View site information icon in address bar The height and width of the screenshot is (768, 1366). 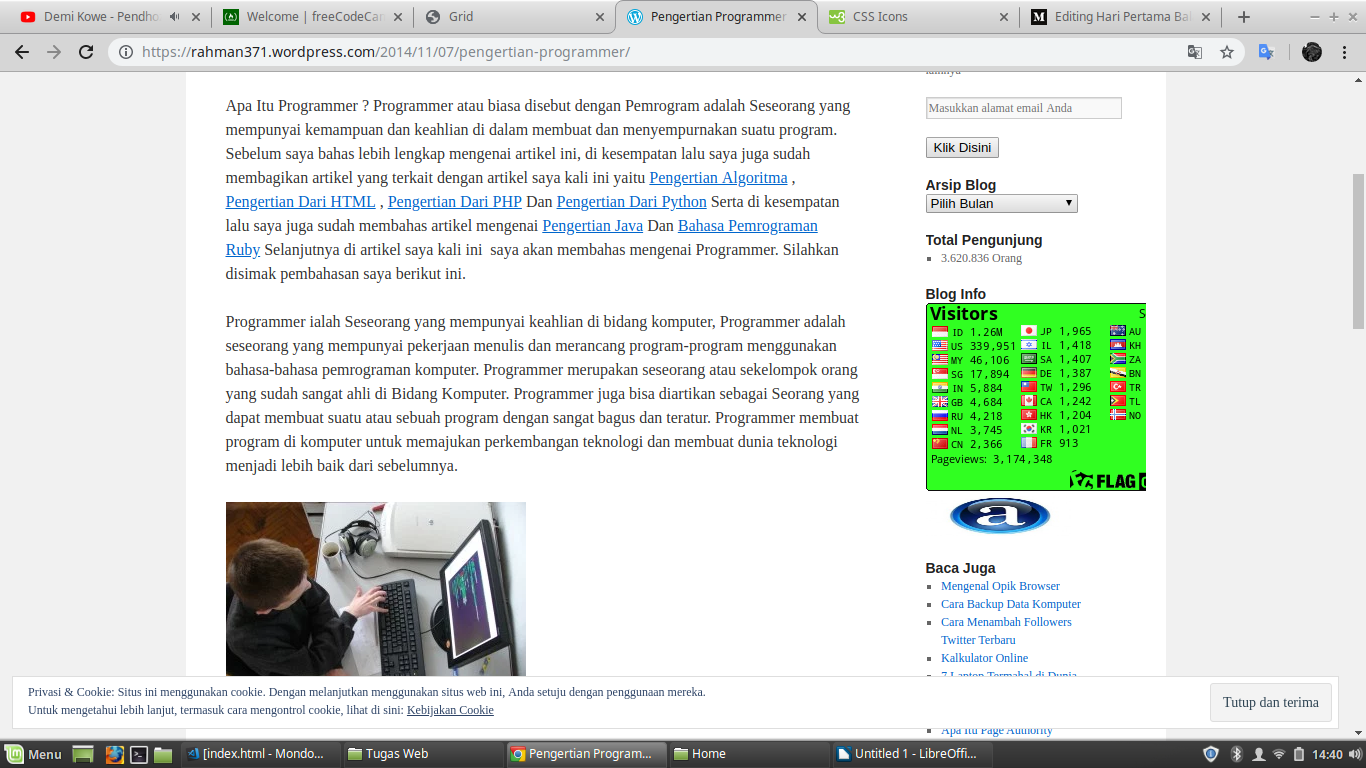coord(126,52)
